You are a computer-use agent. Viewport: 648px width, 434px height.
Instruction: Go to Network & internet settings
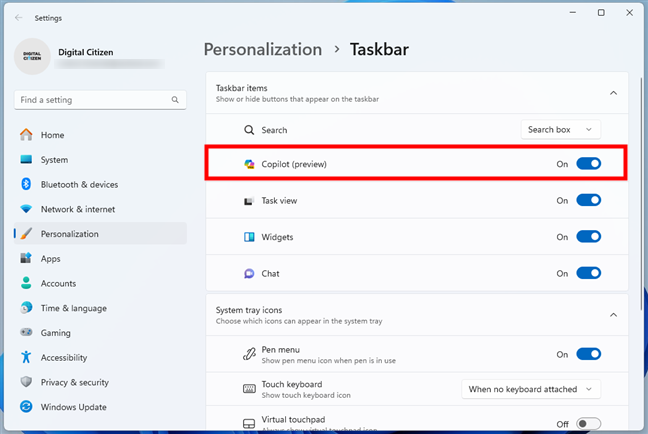[100, 209]
